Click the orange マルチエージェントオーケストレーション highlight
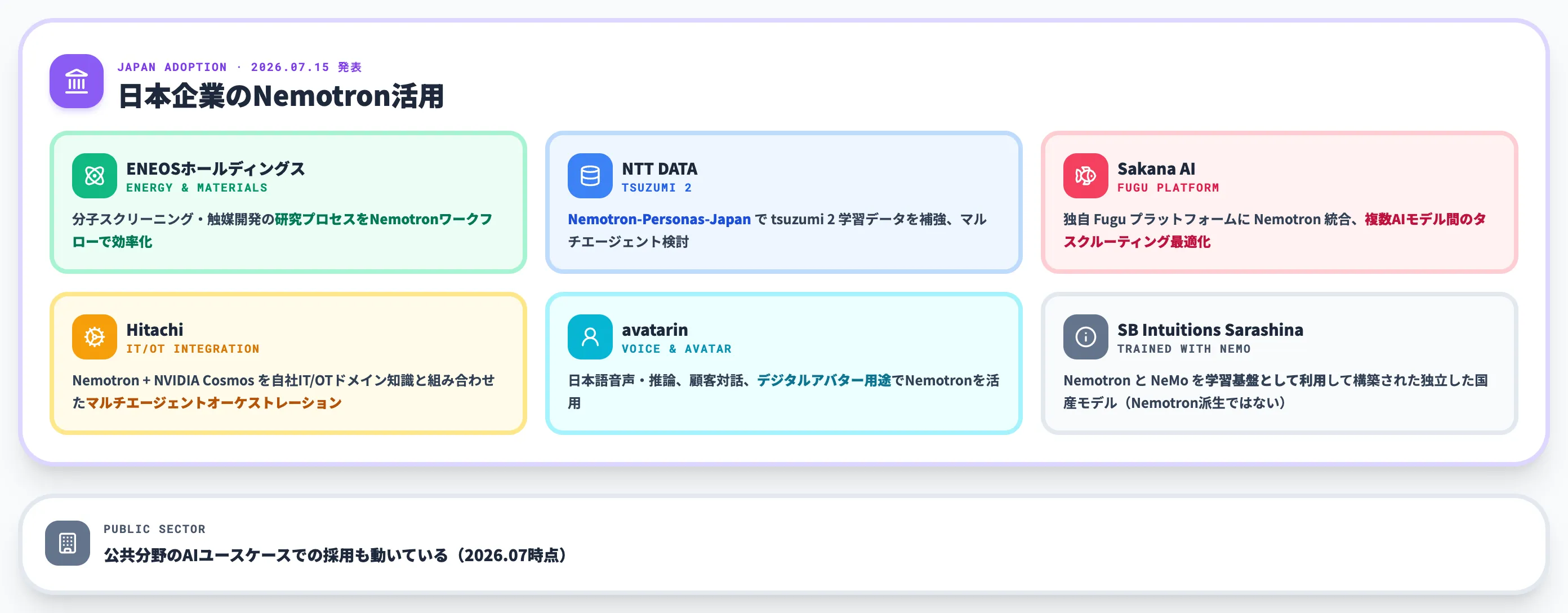The width and height of the screenshot is (1568, 613). tap(213, 403)
